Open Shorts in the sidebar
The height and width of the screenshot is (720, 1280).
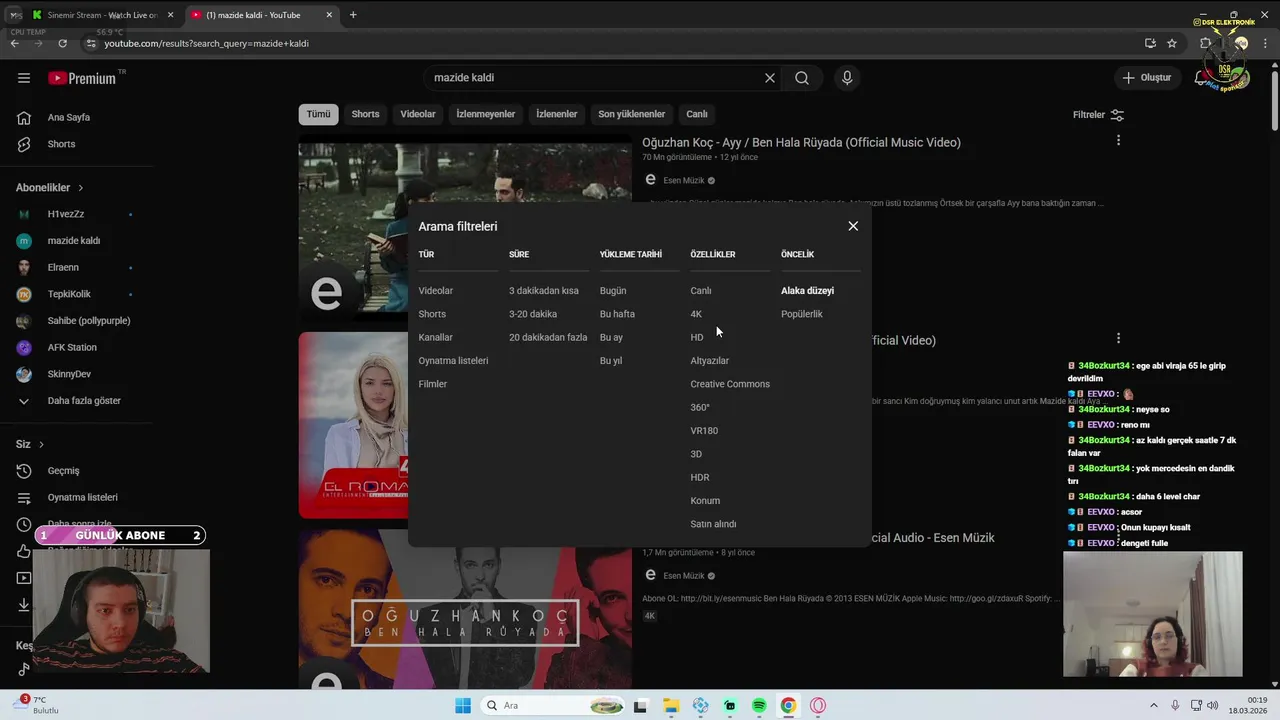click(61, 144)
